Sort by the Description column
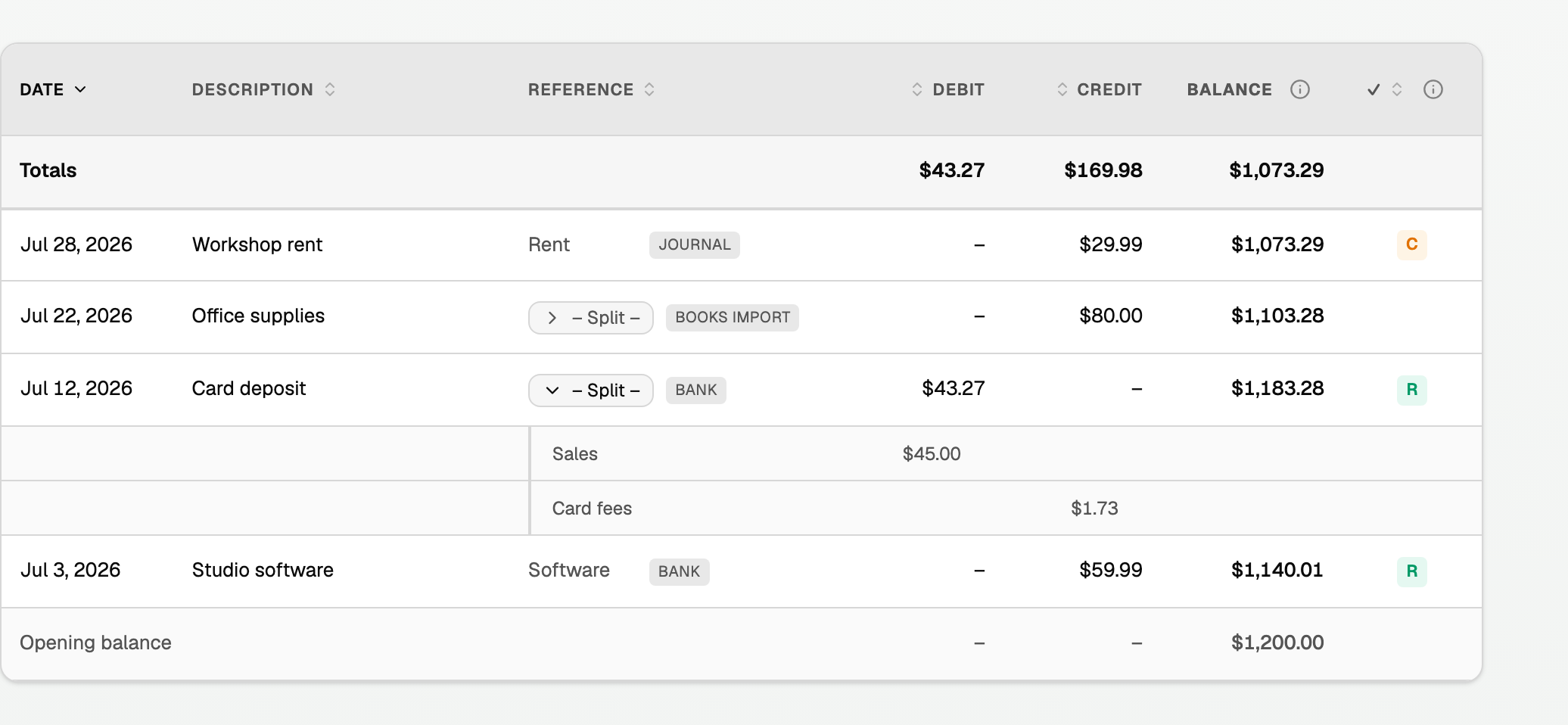1568x725 pixels. pos(263,89)
